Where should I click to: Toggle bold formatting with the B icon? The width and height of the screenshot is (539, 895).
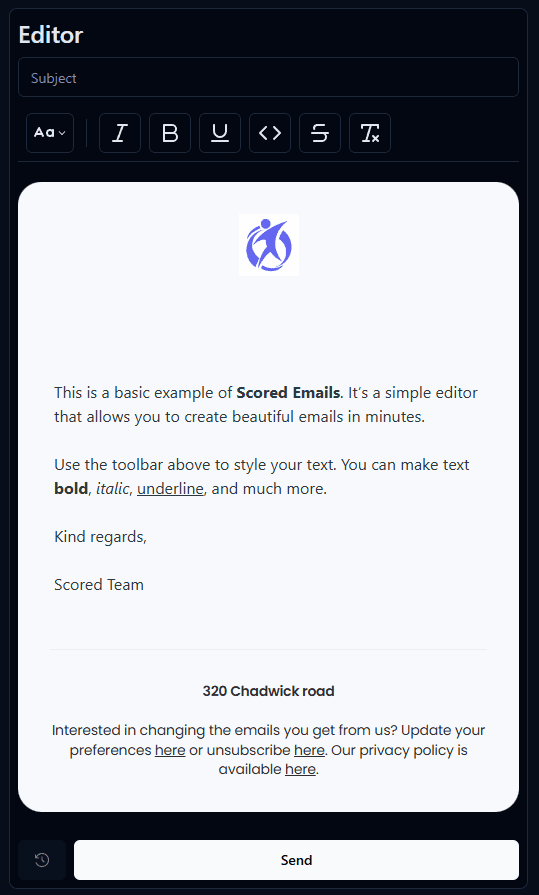coord(170,133)
